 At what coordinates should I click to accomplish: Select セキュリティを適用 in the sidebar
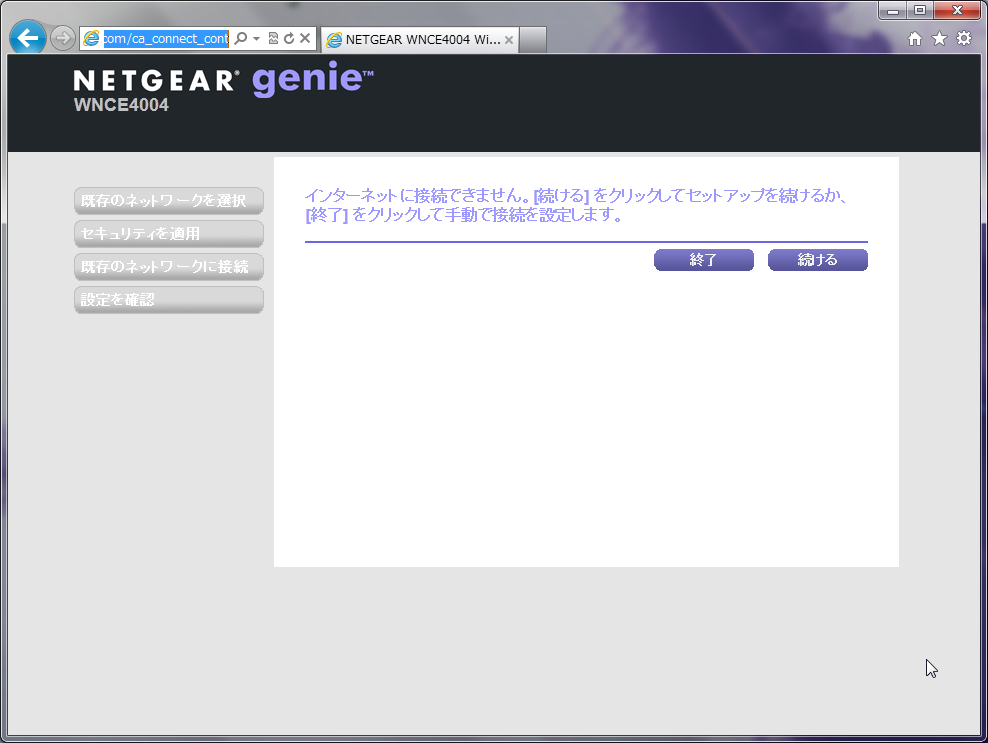click(168, 234)
